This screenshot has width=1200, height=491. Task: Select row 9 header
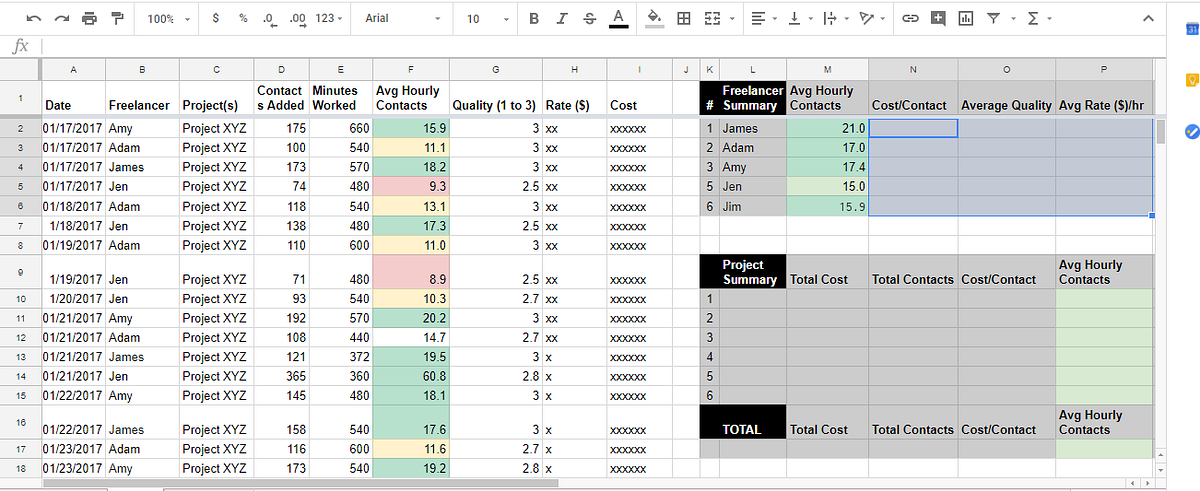point(20,271)
